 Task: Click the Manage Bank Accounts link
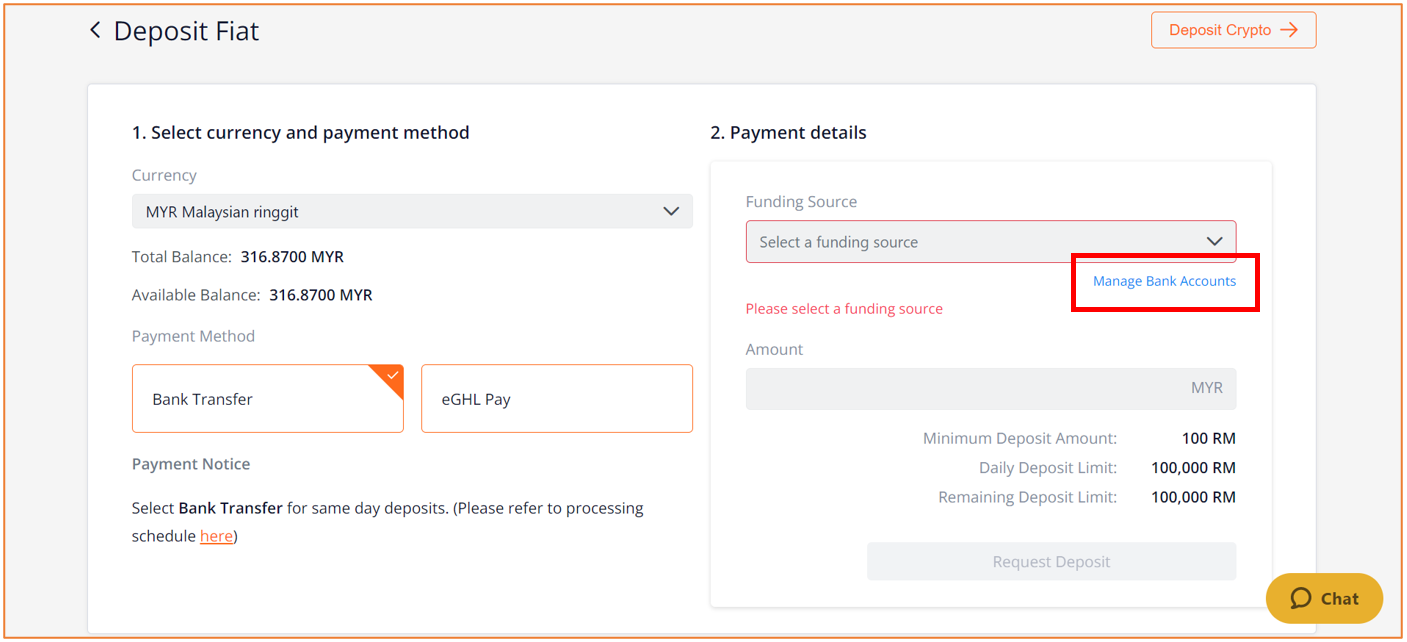1164,281
